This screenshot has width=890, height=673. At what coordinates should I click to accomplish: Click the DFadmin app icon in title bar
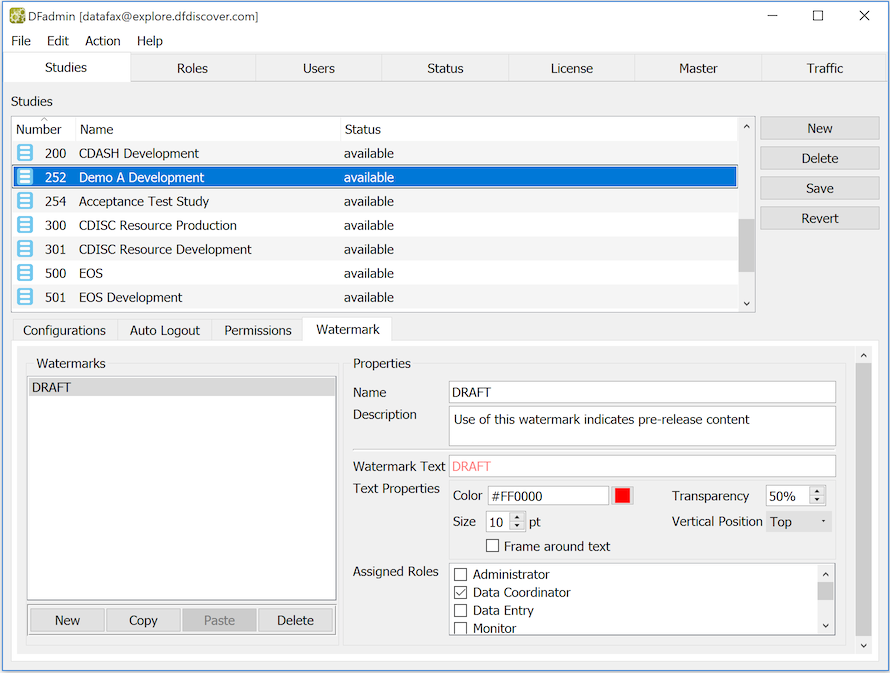(17, 16)
